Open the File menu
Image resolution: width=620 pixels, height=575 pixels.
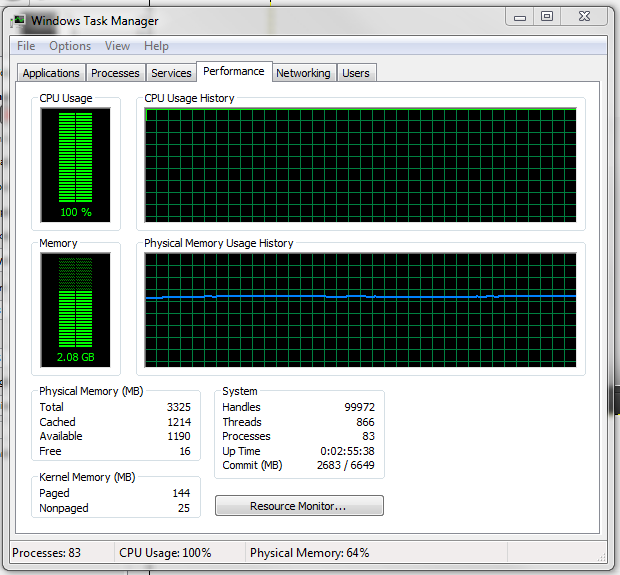26,46
